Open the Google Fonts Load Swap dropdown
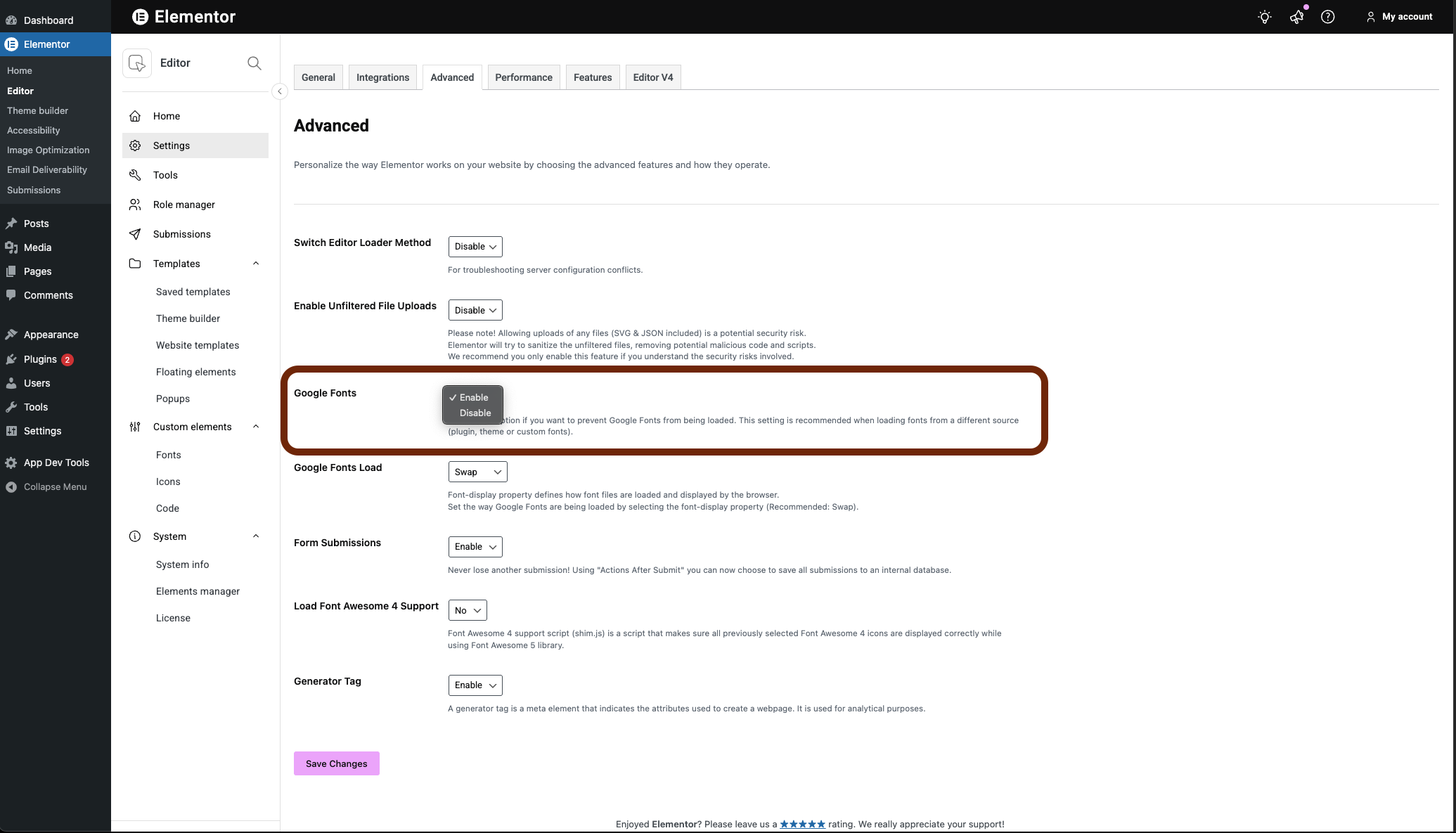The height and width of the screenshot is (833, 1456). pyautogui.click(x=477, y=472)
